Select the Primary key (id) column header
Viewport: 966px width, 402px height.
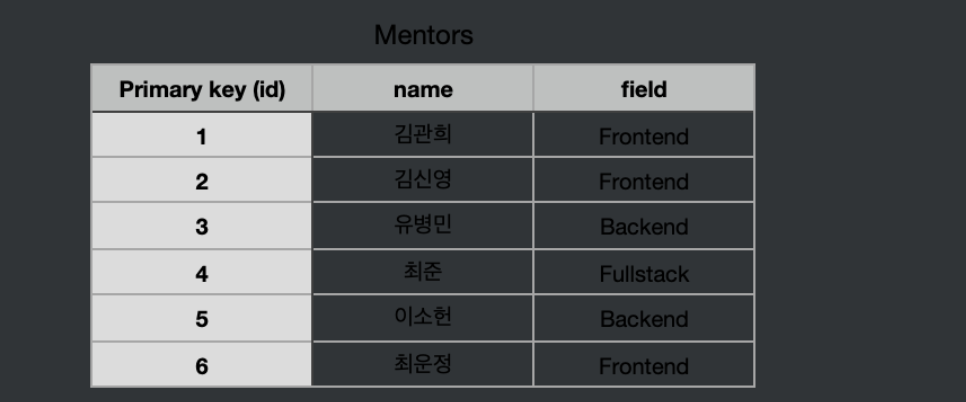coord(202,88)
